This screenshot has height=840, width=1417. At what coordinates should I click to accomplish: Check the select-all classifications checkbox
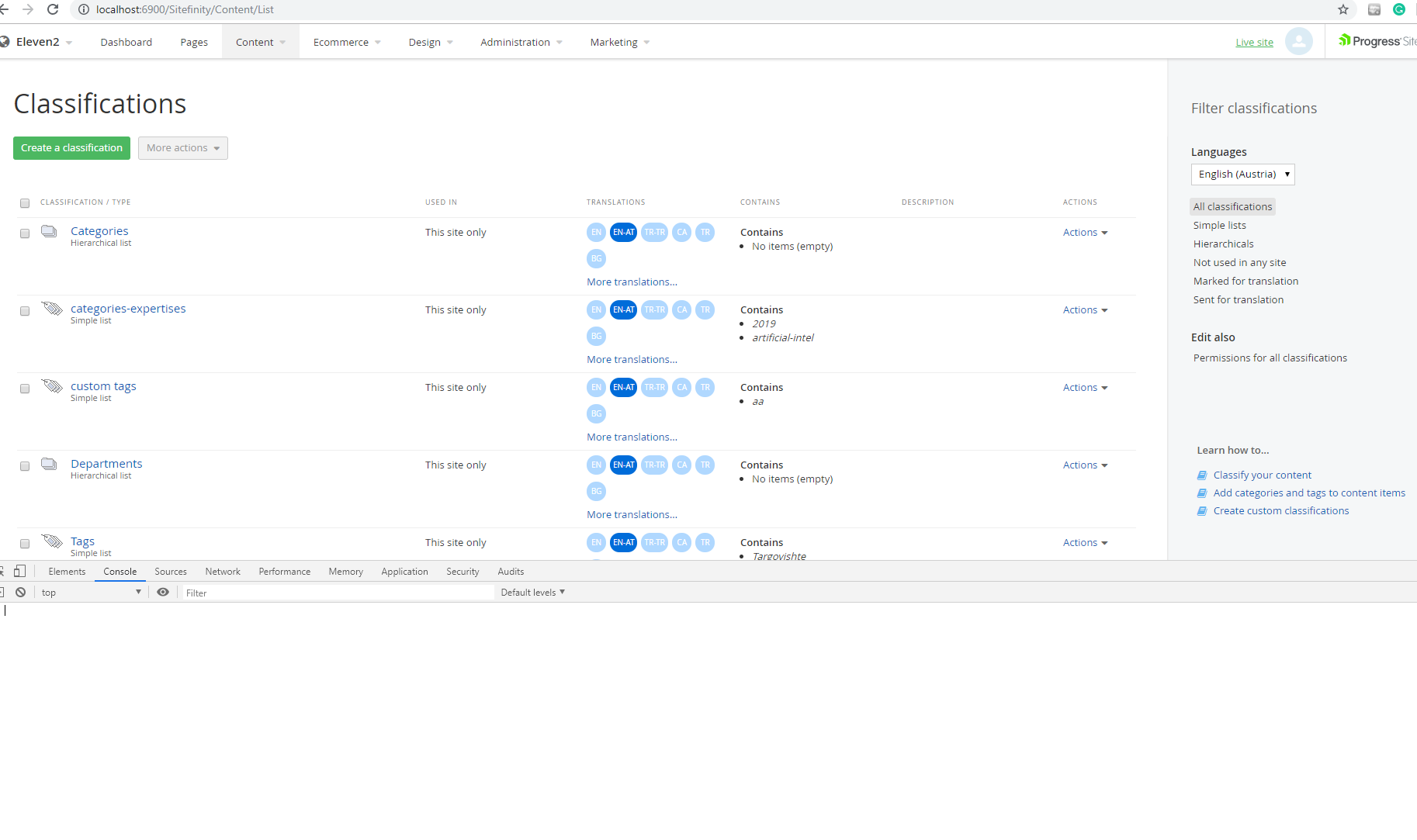(x=24, y=202)
